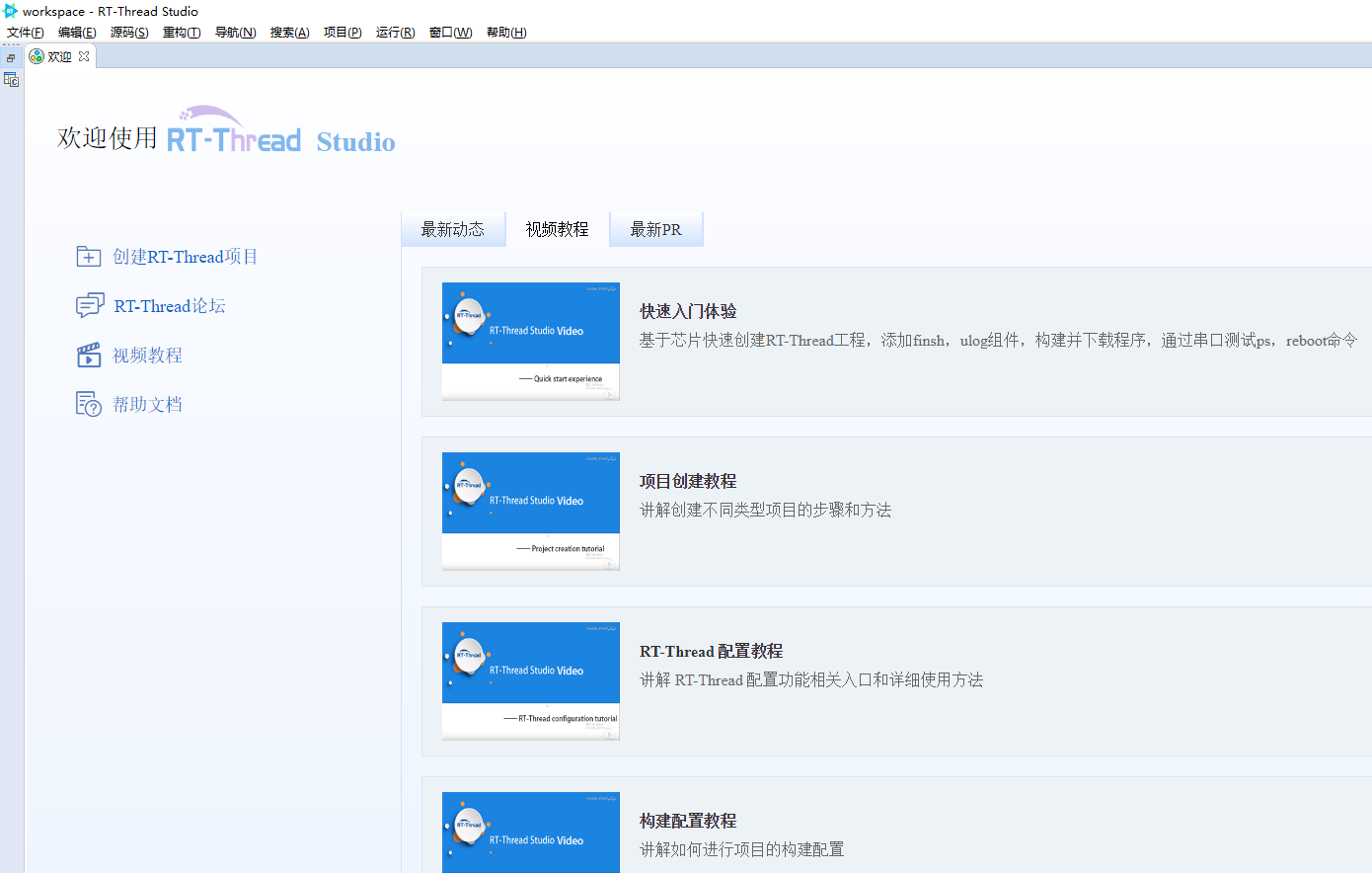Viewport: 1372px width, 873px height.
Task: Click the 创建RT-Thread项目 new project icon
Action: pyautogui.click(x=88, y=256)
